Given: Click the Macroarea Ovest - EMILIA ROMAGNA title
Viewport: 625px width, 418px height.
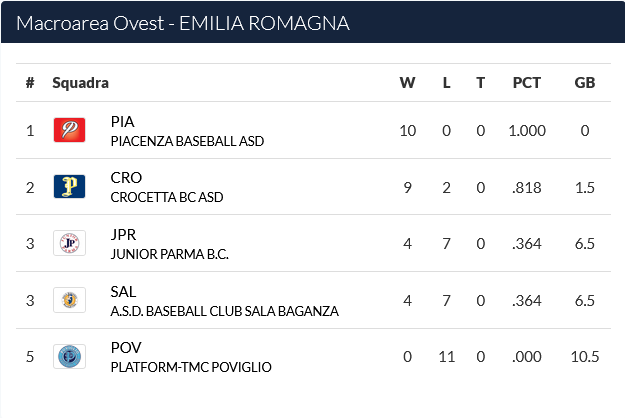Looking at the screenshot, I should (x=183, y=23).
